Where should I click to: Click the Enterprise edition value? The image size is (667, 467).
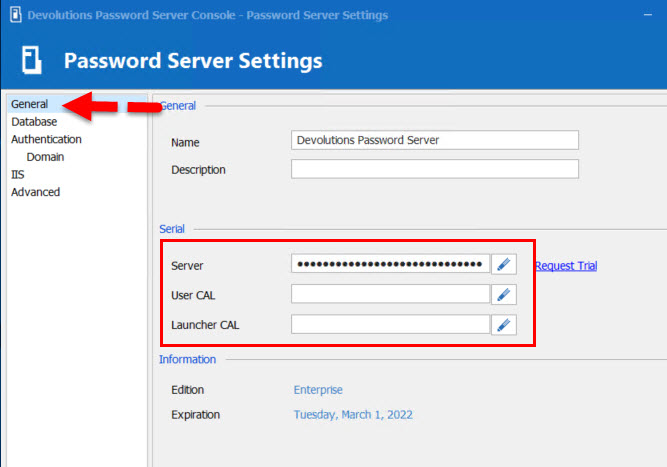pos(318,390)
